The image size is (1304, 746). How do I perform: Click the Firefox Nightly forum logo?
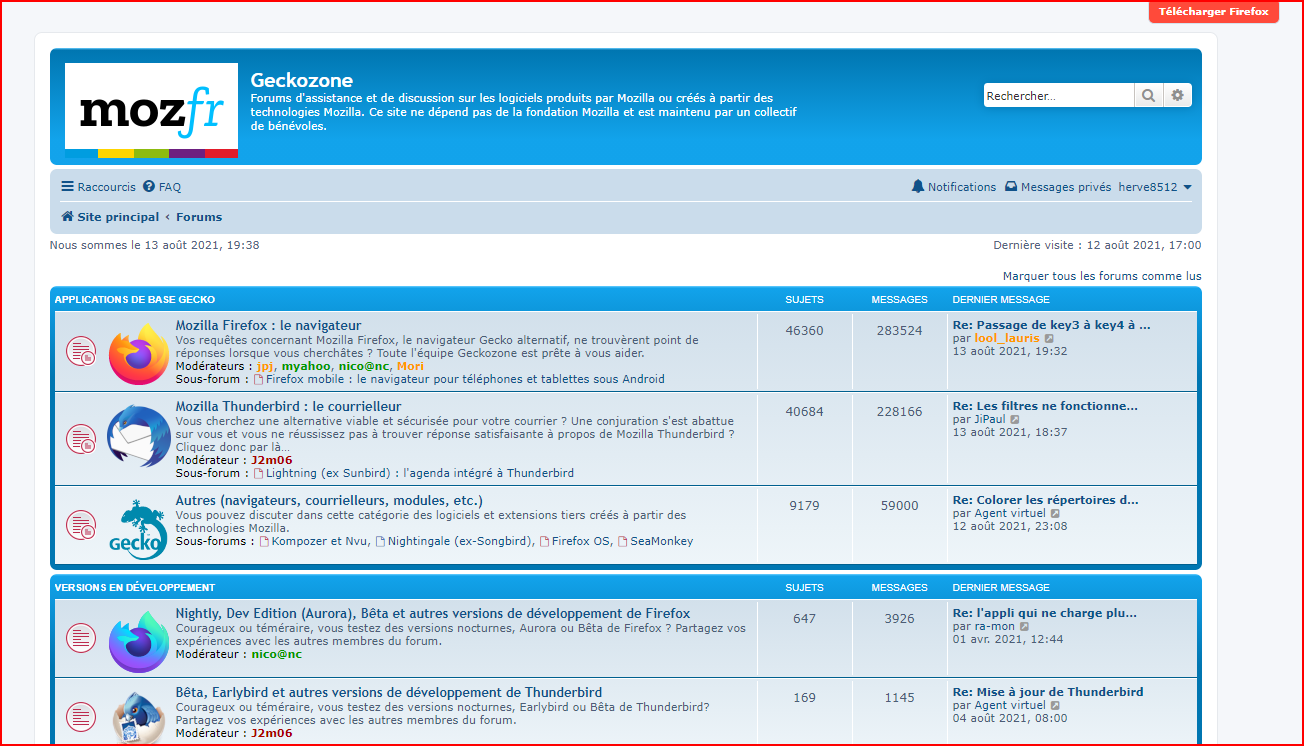tap(138, 641)
